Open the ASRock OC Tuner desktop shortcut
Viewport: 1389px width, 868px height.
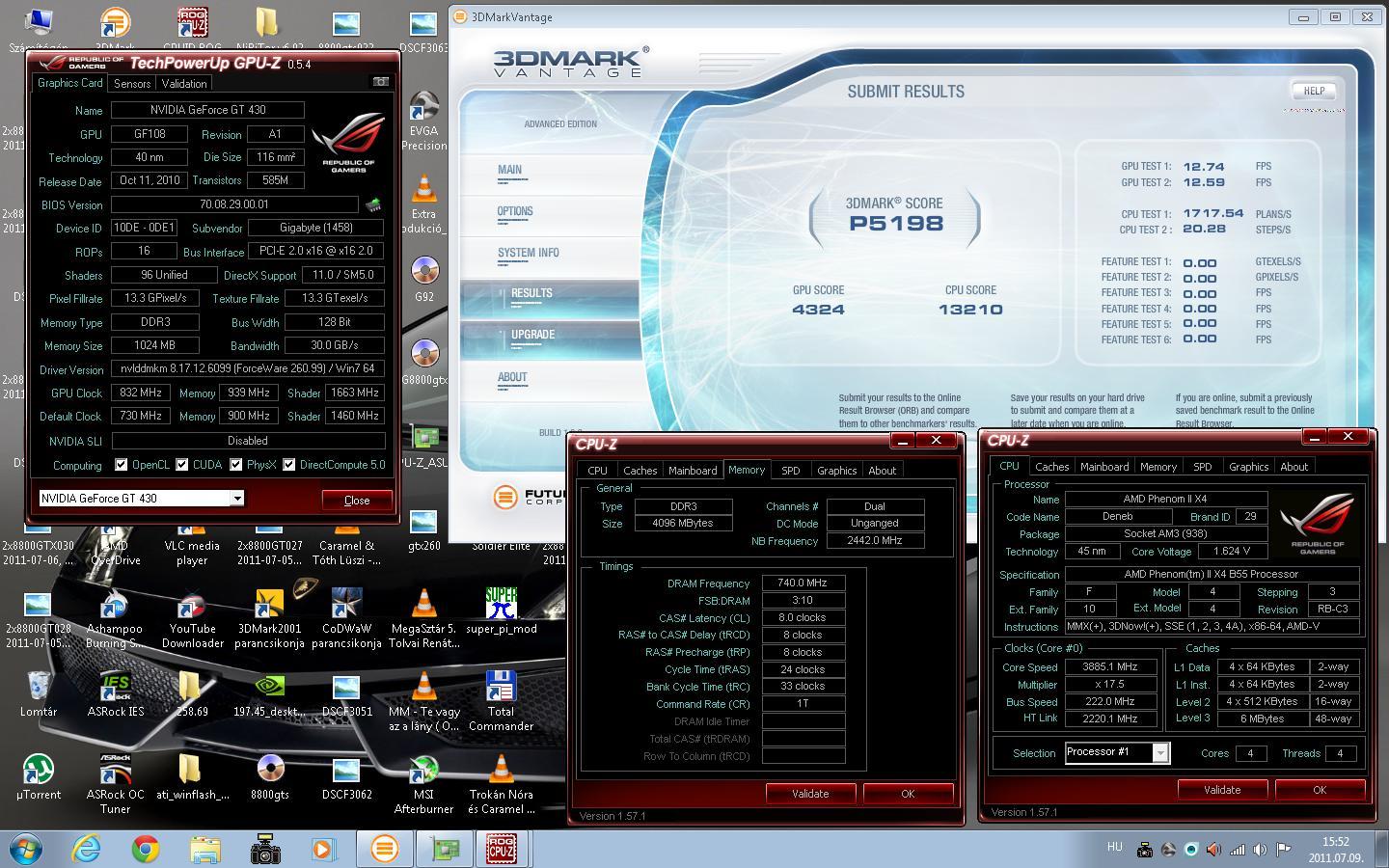tap(115, 784)
